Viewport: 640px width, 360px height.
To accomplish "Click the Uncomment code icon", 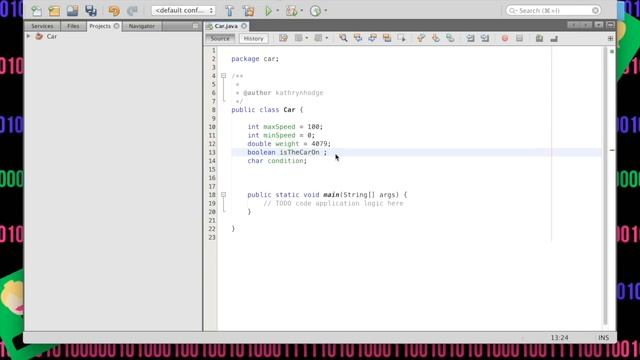I will point(554,38).
